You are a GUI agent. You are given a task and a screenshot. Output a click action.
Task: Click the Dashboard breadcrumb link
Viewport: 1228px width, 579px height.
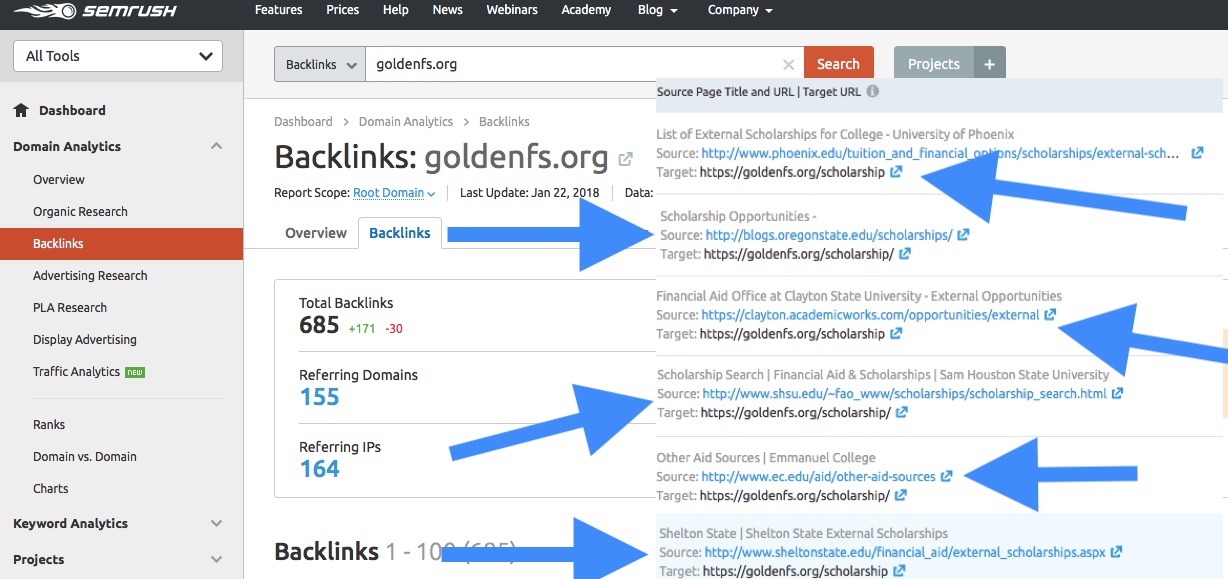click(x=303, y=122)
